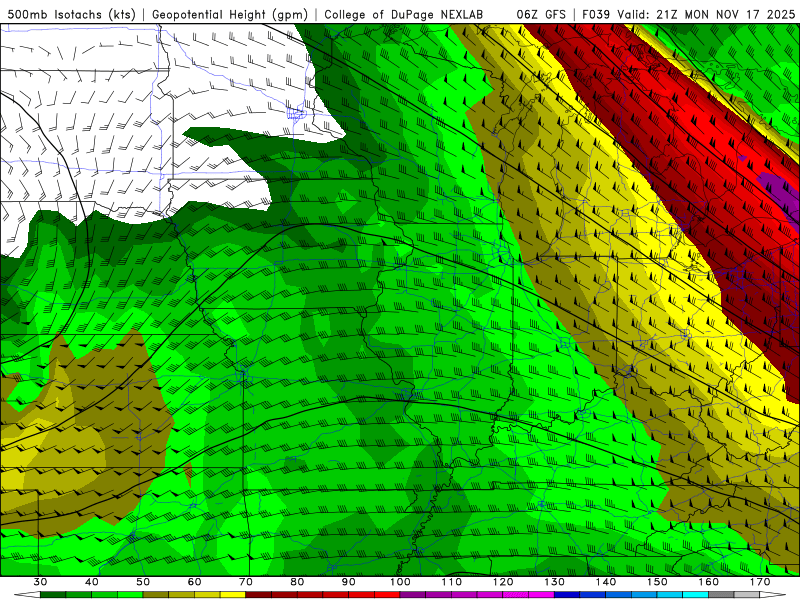Click the purple colorbar swatch beginning at 100

coord(413,595)
